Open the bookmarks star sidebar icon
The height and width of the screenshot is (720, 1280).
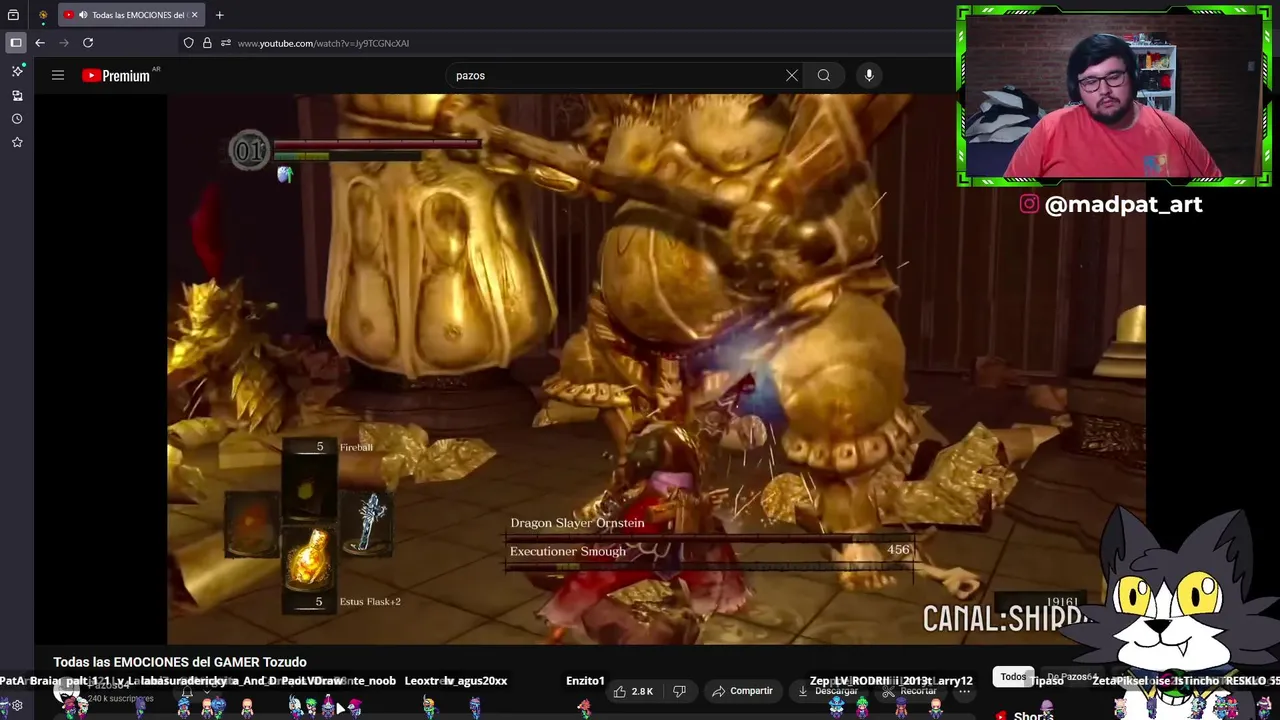tap(17, 142)
